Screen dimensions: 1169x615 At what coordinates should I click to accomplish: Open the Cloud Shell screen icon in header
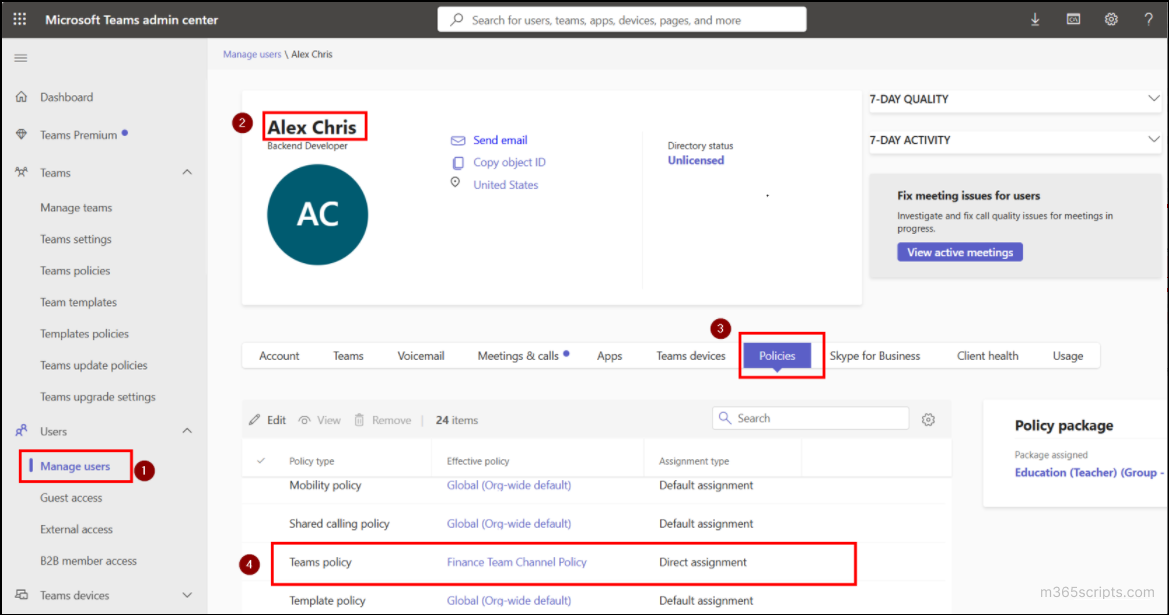[x=1073, y=20]
